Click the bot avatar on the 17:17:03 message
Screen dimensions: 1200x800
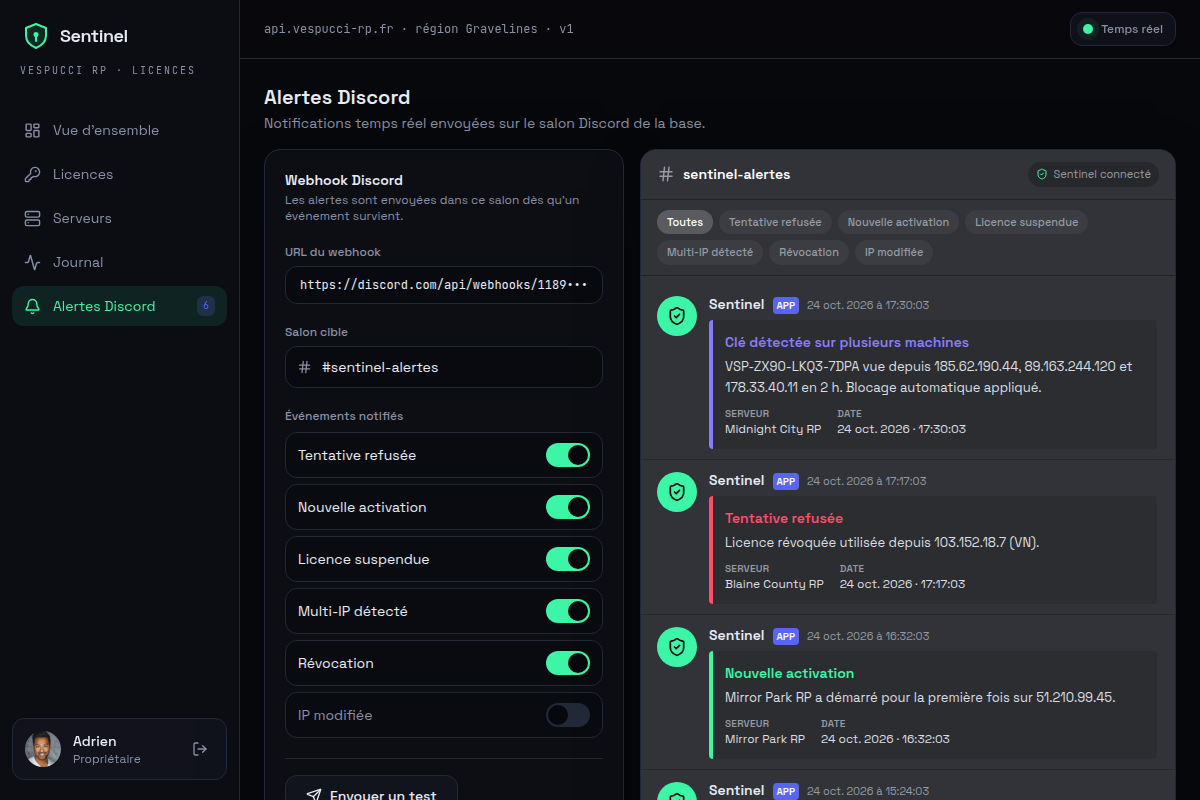click(677, 492)
